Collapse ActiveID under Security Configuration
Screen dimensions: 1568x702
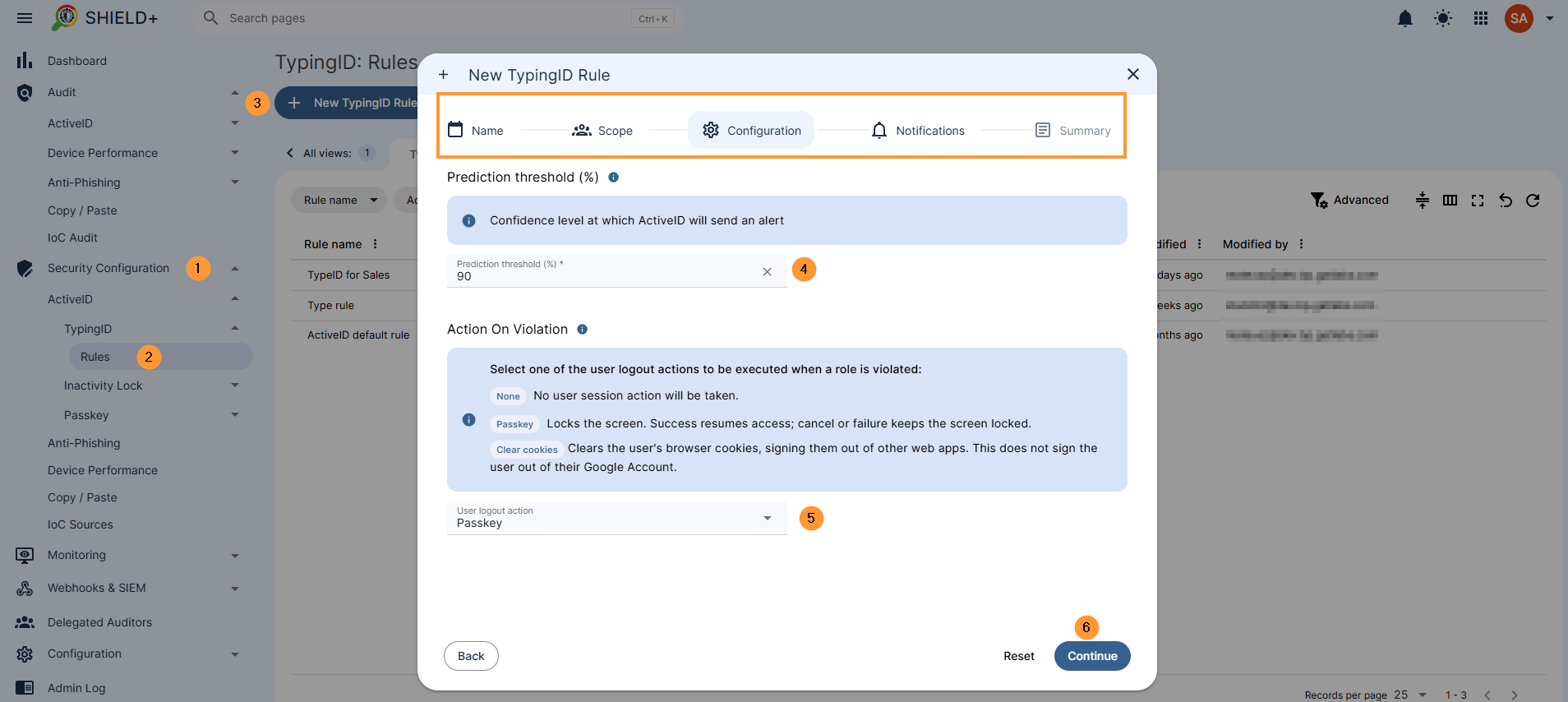pyautogui.click(x=235, y=299)
